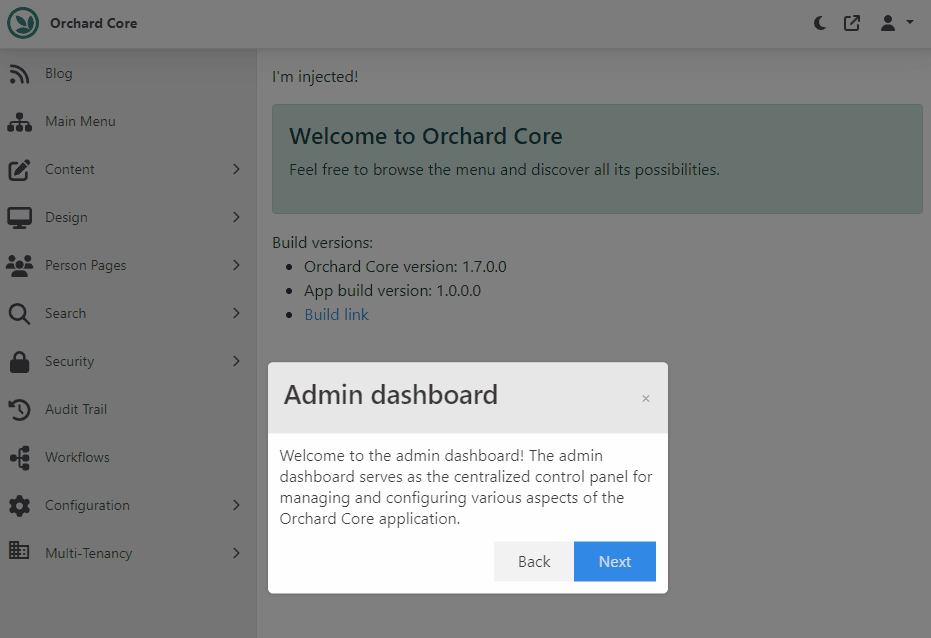Viewport: 931px width, 638px height.
Task: Expand the user menu dropdown arrow
Action: [x=910, y=22]
